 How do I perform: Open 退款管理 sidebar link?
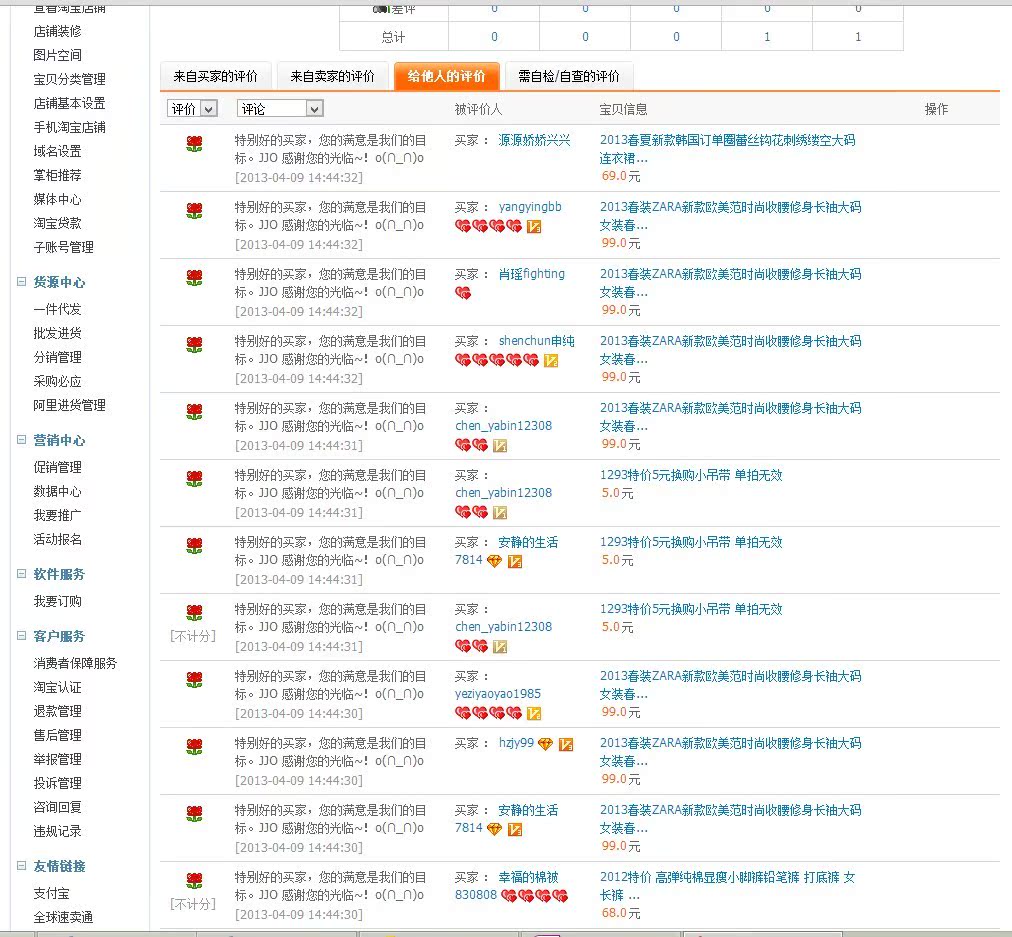coord(57,711)
